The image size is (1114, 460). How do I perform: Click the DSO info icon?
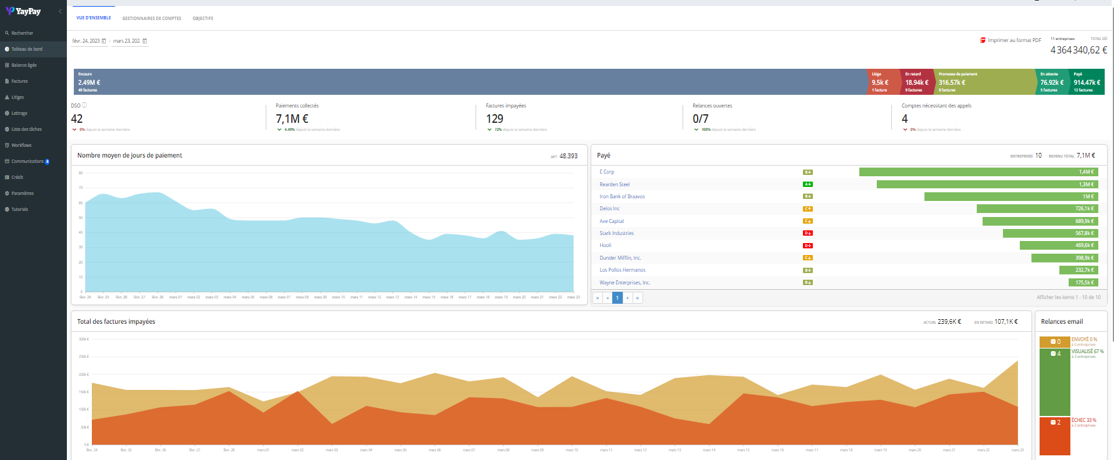[84, 105]
